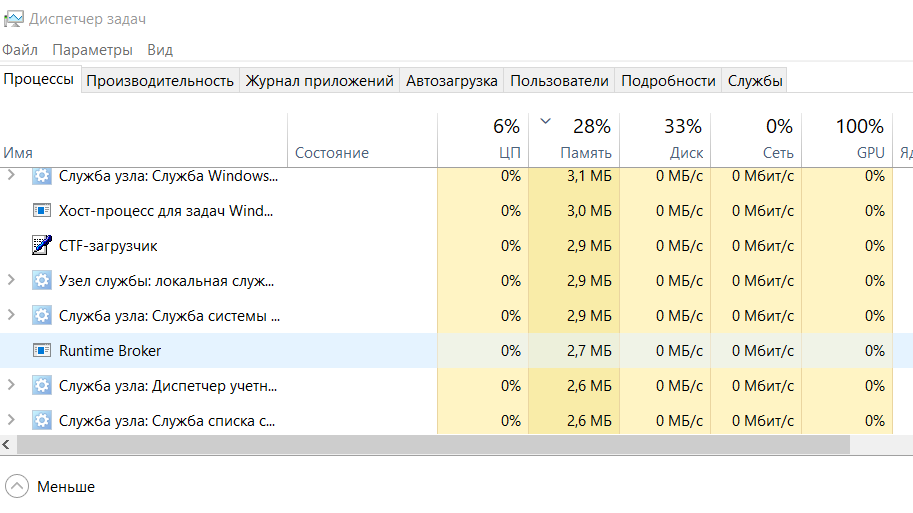This screenshot has width=913, height=513.
Task: Open the Файл menu
Action: point(20,50)
